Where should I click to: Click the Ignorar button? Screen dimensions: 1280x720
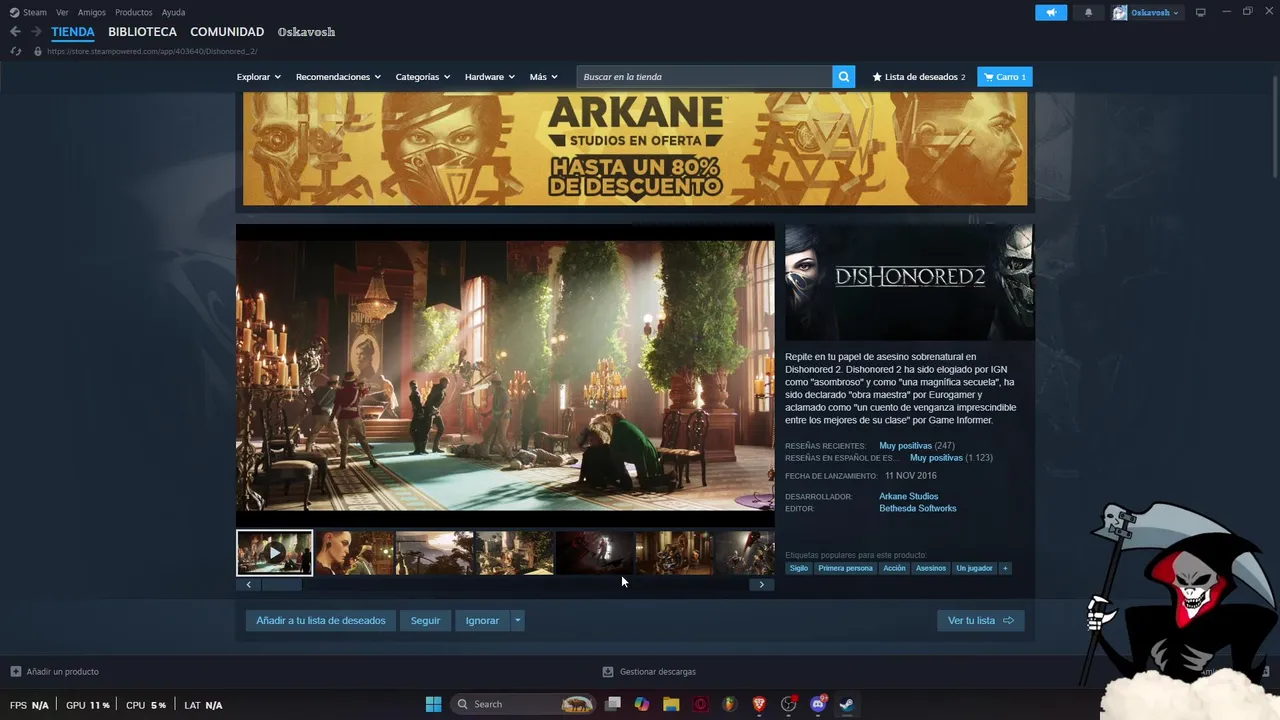pyautogui.click(x=482, y=621)
